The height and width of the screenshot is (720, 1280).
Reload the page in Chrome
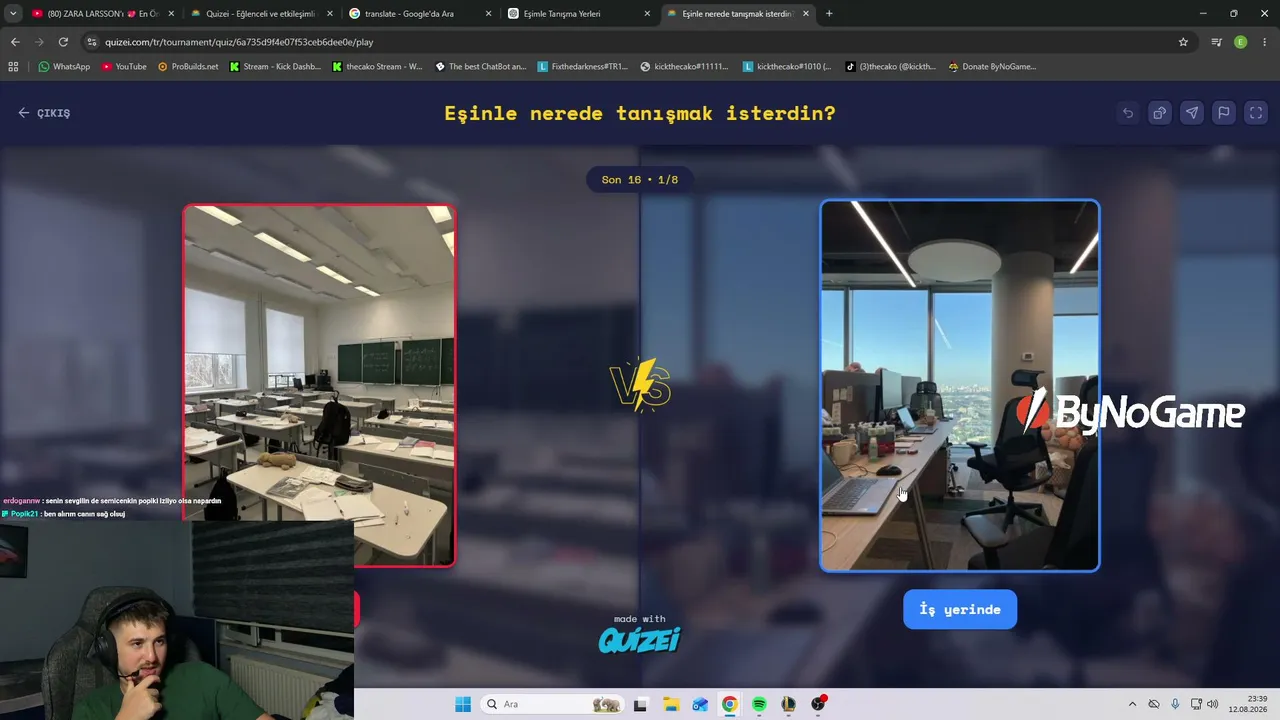(x=63, y=42)
